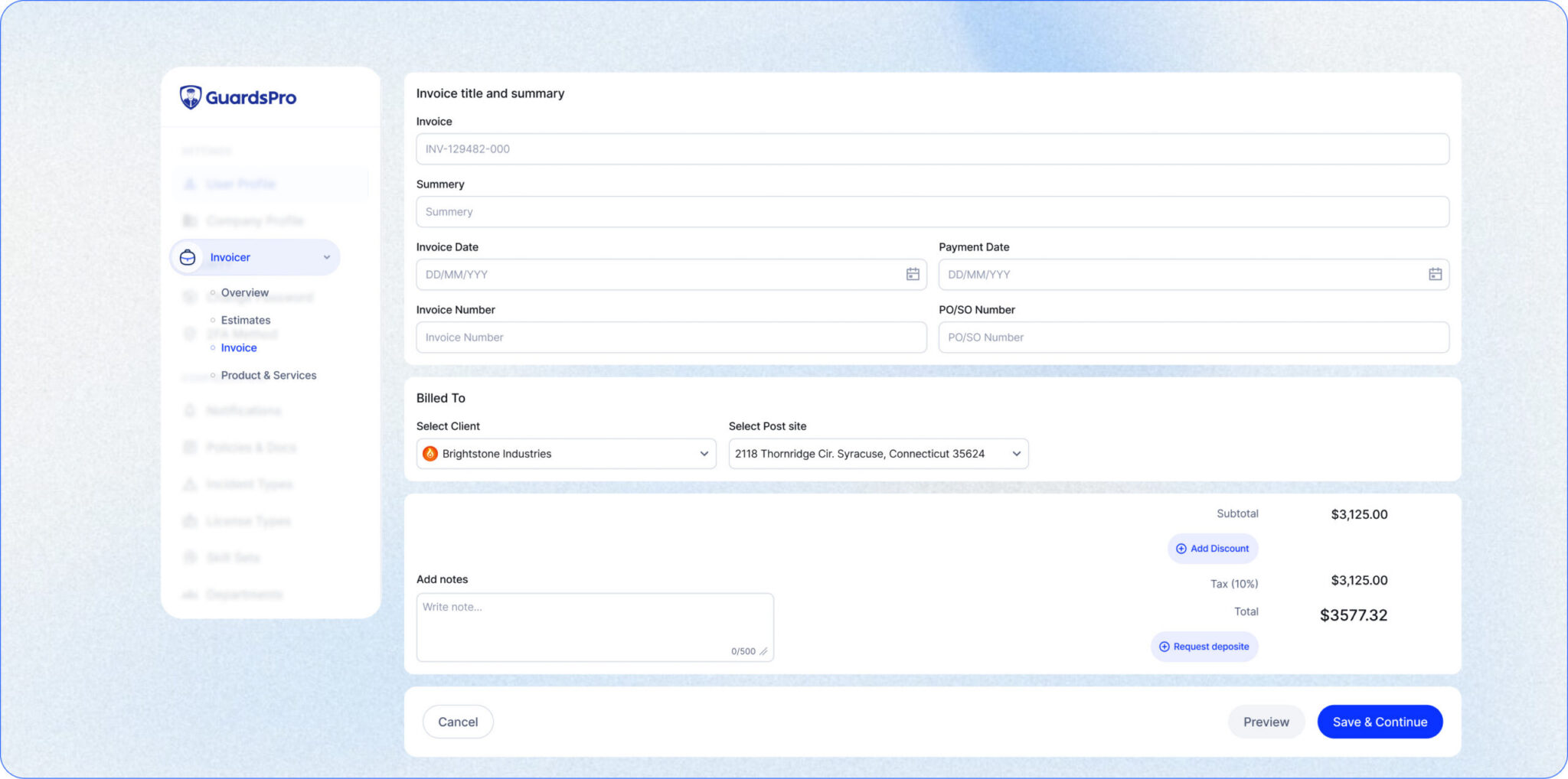
Task: Open the Estimates sidebar item
Action: [245, 320]
